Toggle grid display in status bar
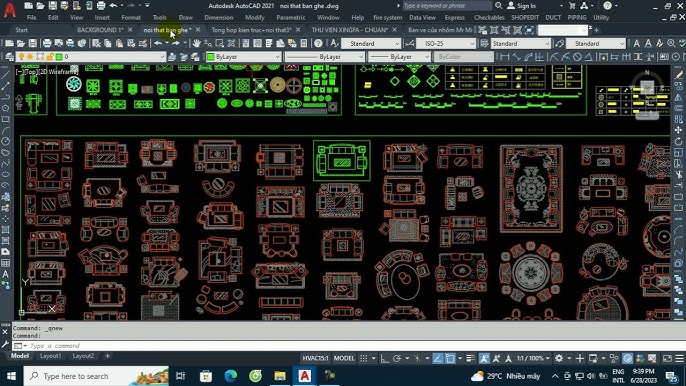 tap(364, 358)
